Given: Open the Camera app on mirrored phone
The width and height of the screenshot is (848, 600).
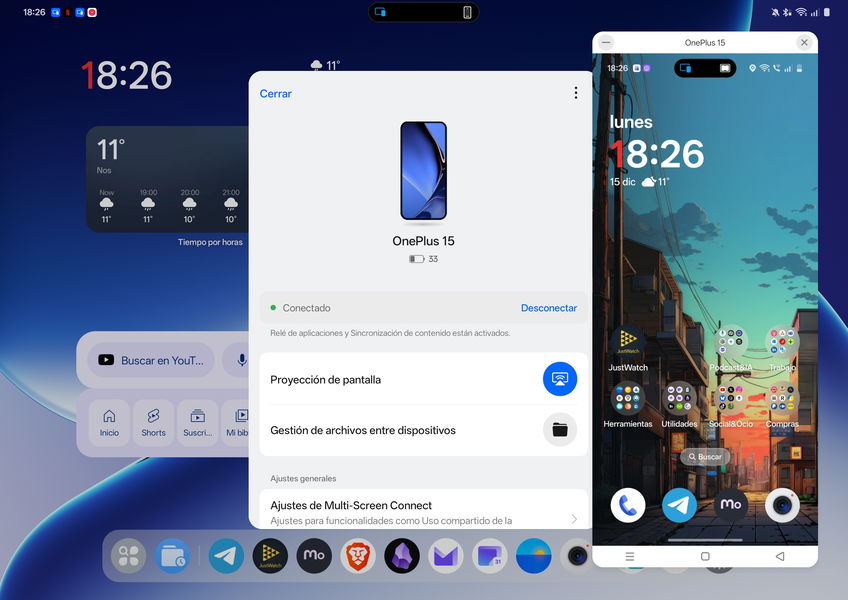Looking at the screenshot, I should pyautogui.click(x=782, y=505).
